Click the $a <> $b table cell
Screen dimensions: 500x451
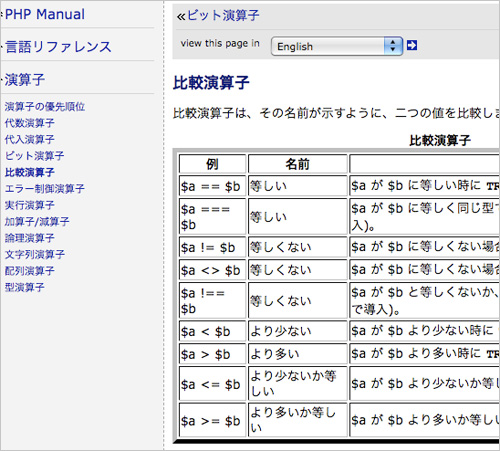click(212, 270)
